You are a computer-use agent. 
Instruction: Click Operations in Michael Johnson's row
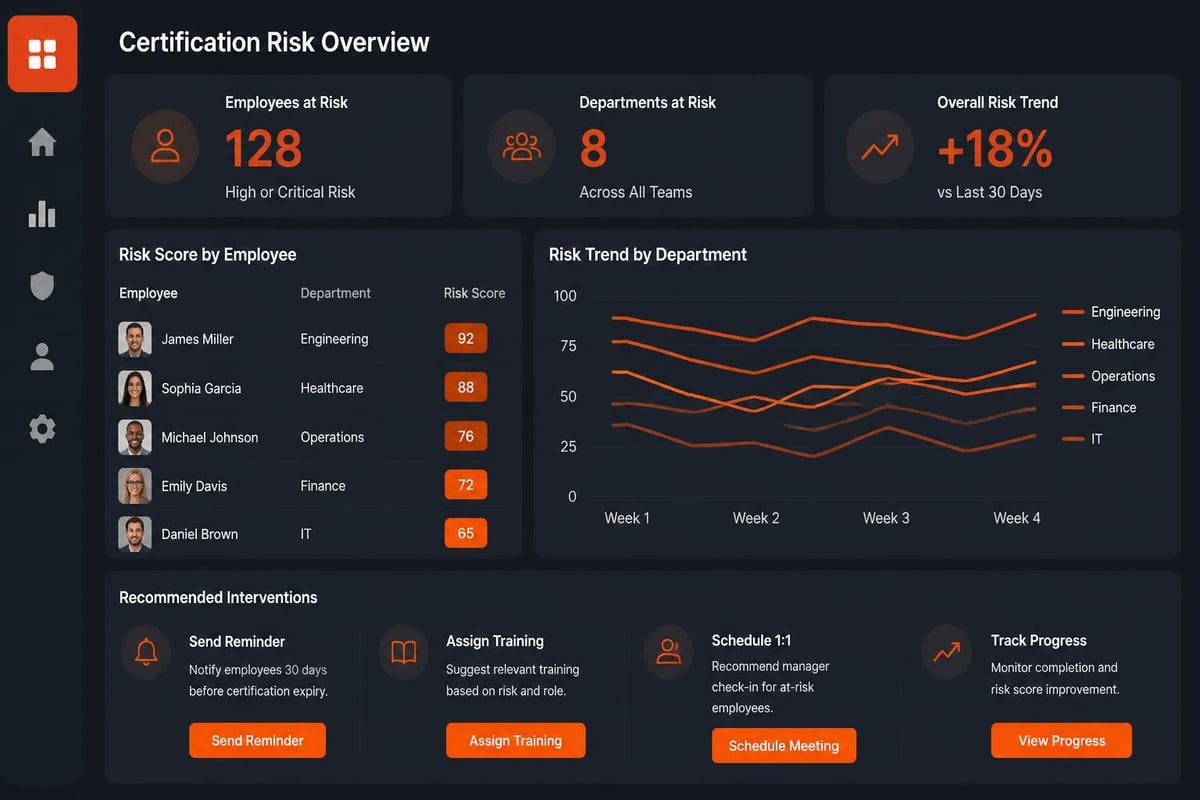(332, 437)
